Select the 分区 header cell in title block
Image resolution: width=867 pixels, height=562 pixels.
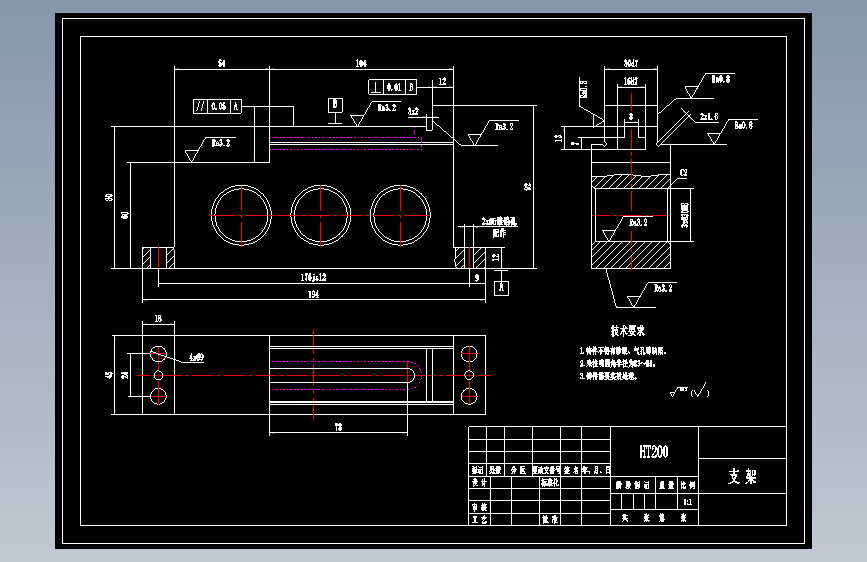tap(518, 470)
